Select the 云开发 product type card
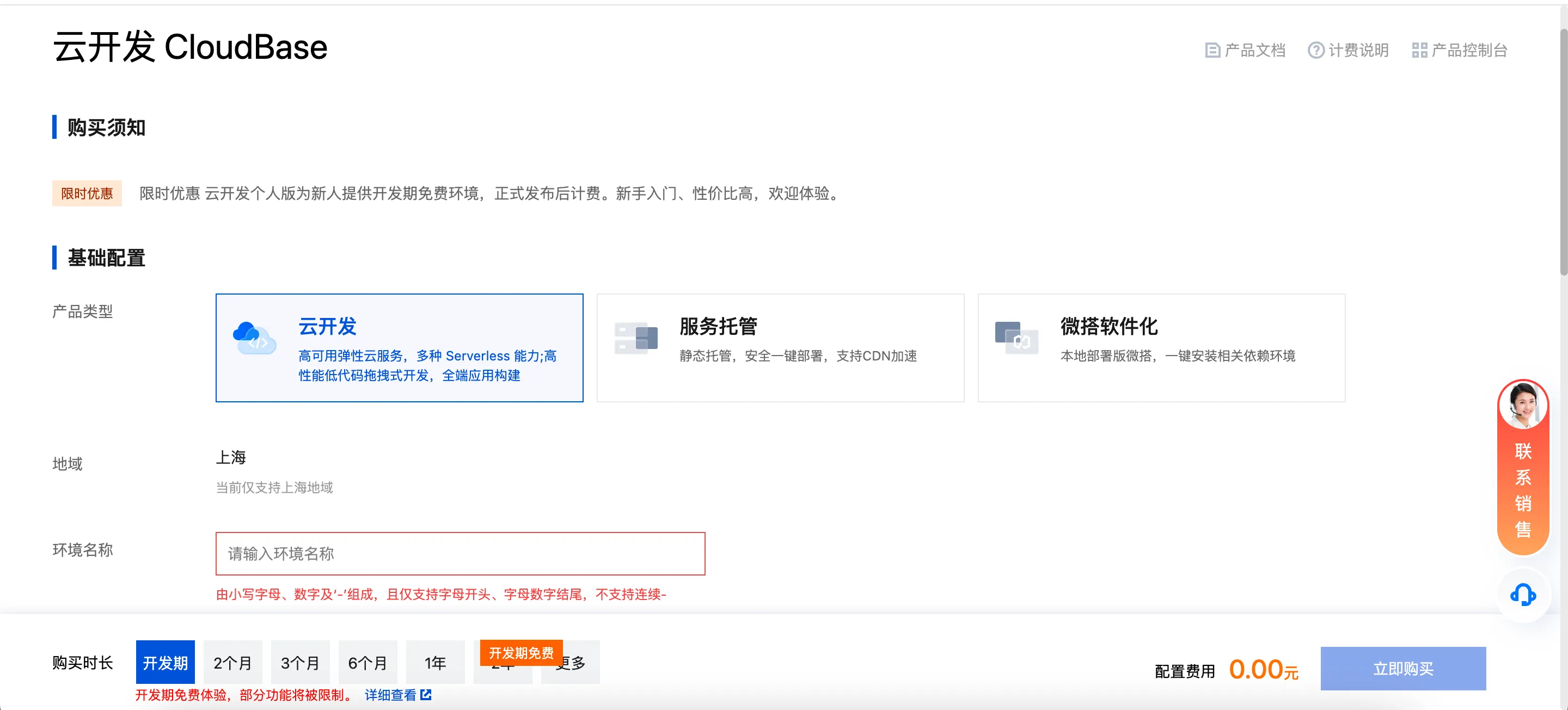The height and width of the screenshot is (710, 1568). pos(399,348)
